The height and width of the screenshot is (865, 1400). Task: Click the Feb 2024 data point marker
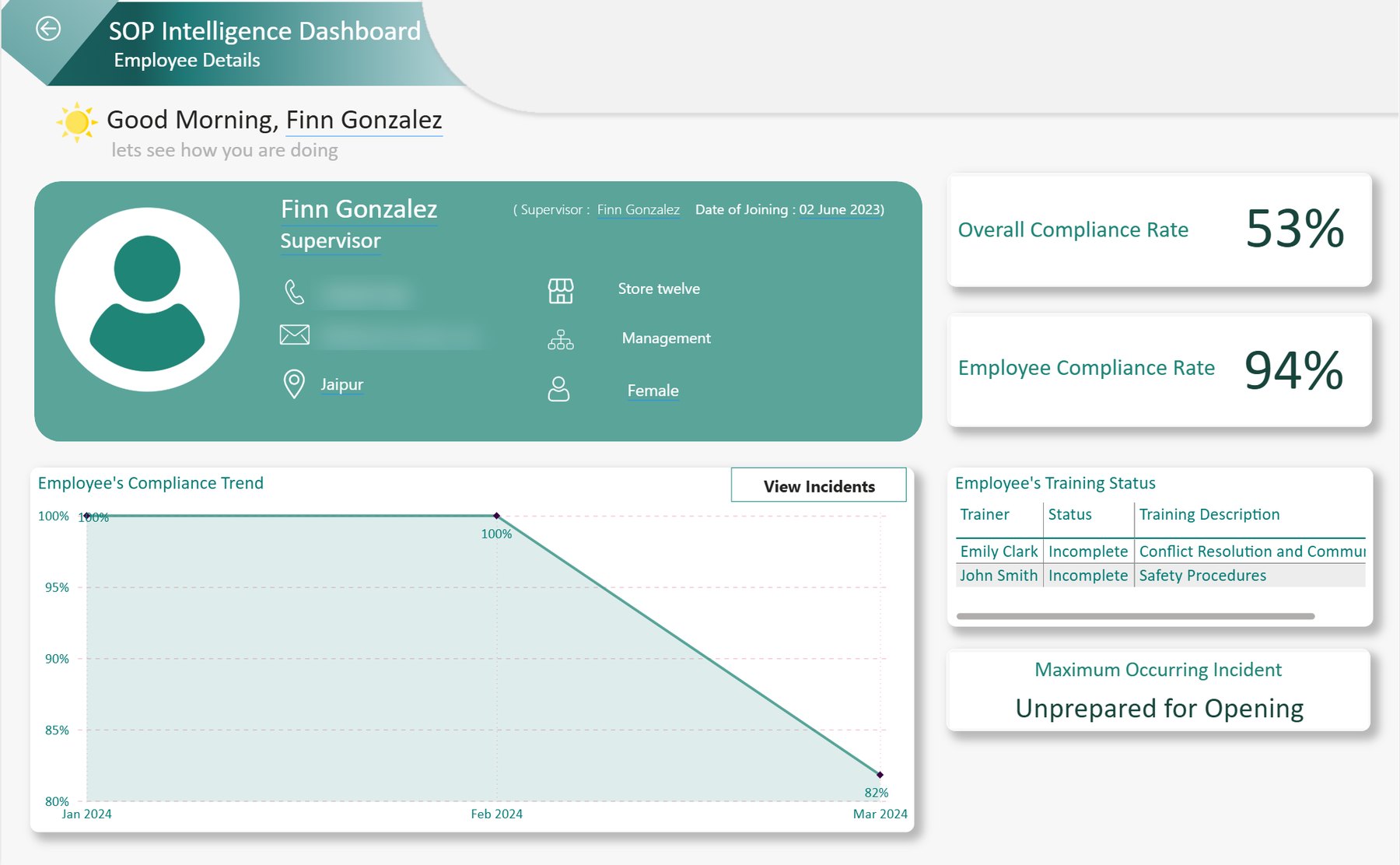pyautogui.click(x=496, y=516)
